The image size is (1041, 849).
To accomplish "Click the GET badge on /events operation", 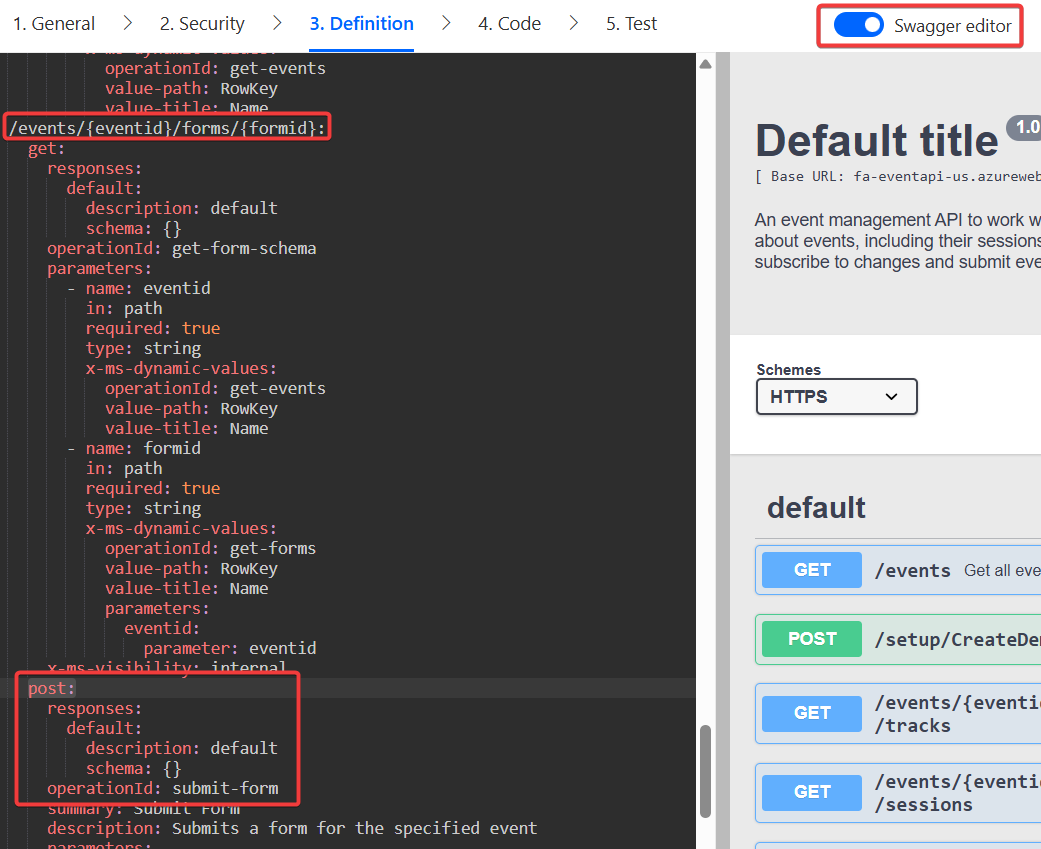I will tap(811, 569).
